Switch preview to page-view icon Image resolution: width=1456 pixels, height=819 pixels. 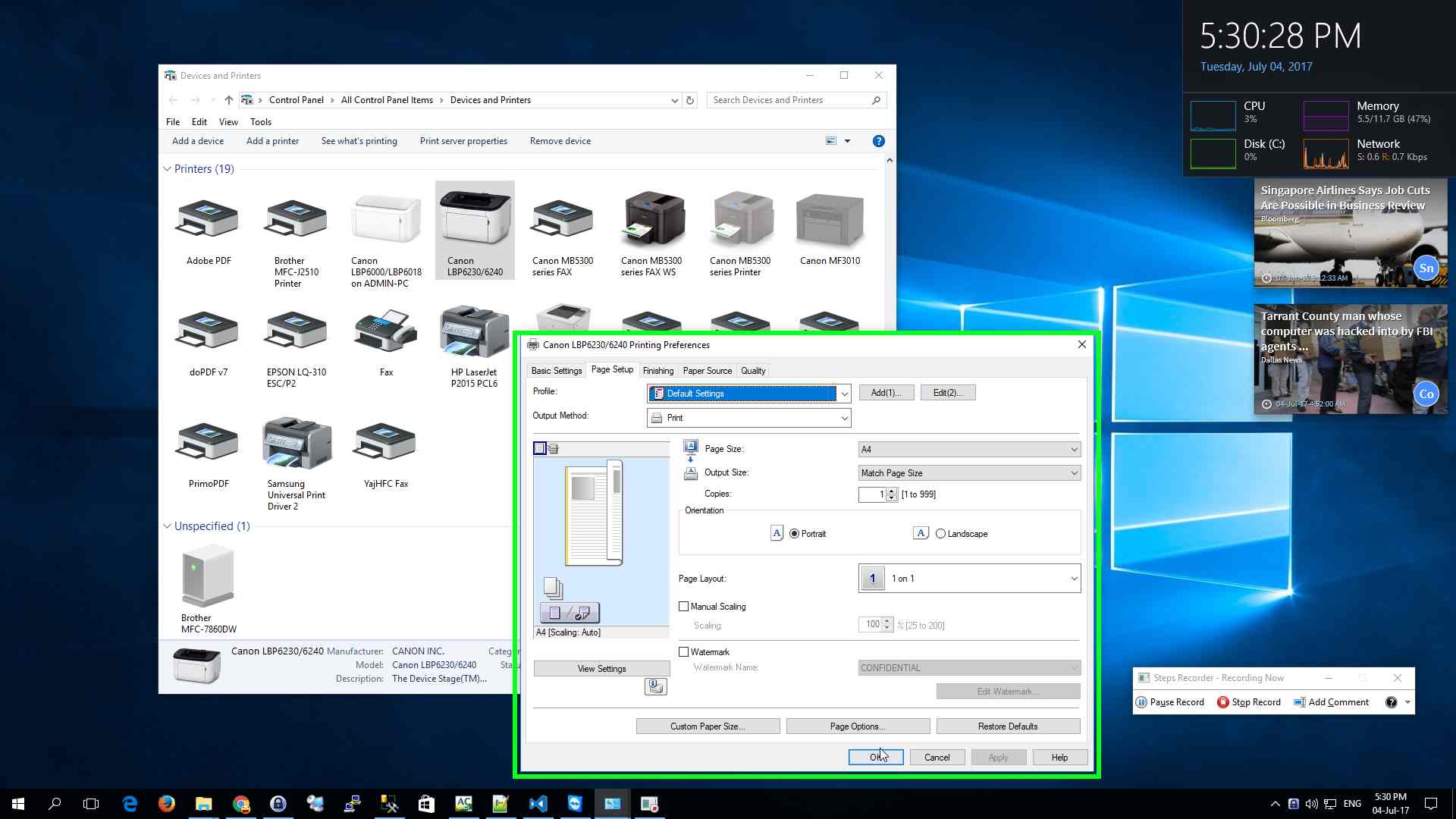click(x=540, y=449)
